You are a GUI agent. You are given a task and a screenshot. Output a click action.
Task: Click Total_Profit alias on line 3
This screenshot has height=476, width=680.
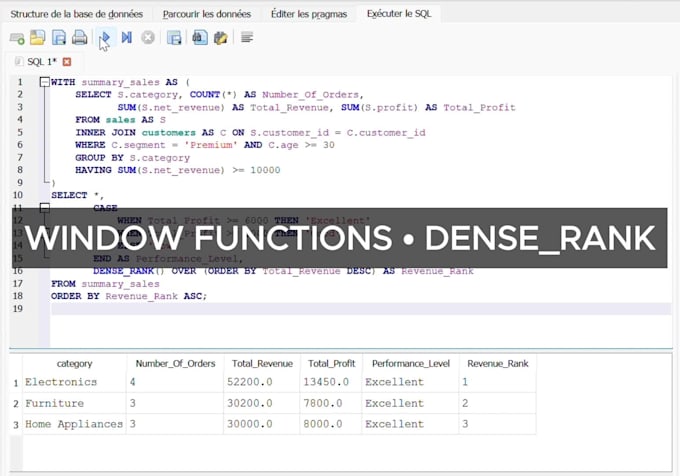[479, 108]
